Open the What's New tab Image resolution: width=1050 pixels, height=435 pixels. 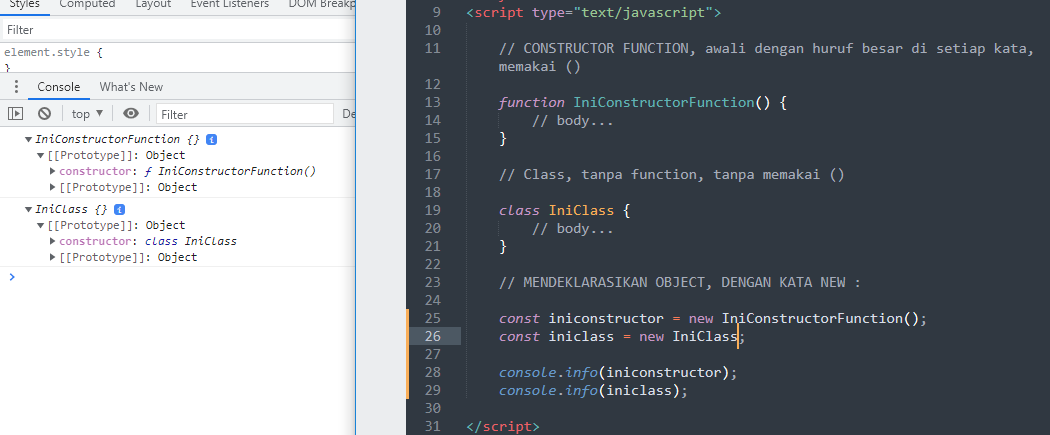click(x=131, y=87)
